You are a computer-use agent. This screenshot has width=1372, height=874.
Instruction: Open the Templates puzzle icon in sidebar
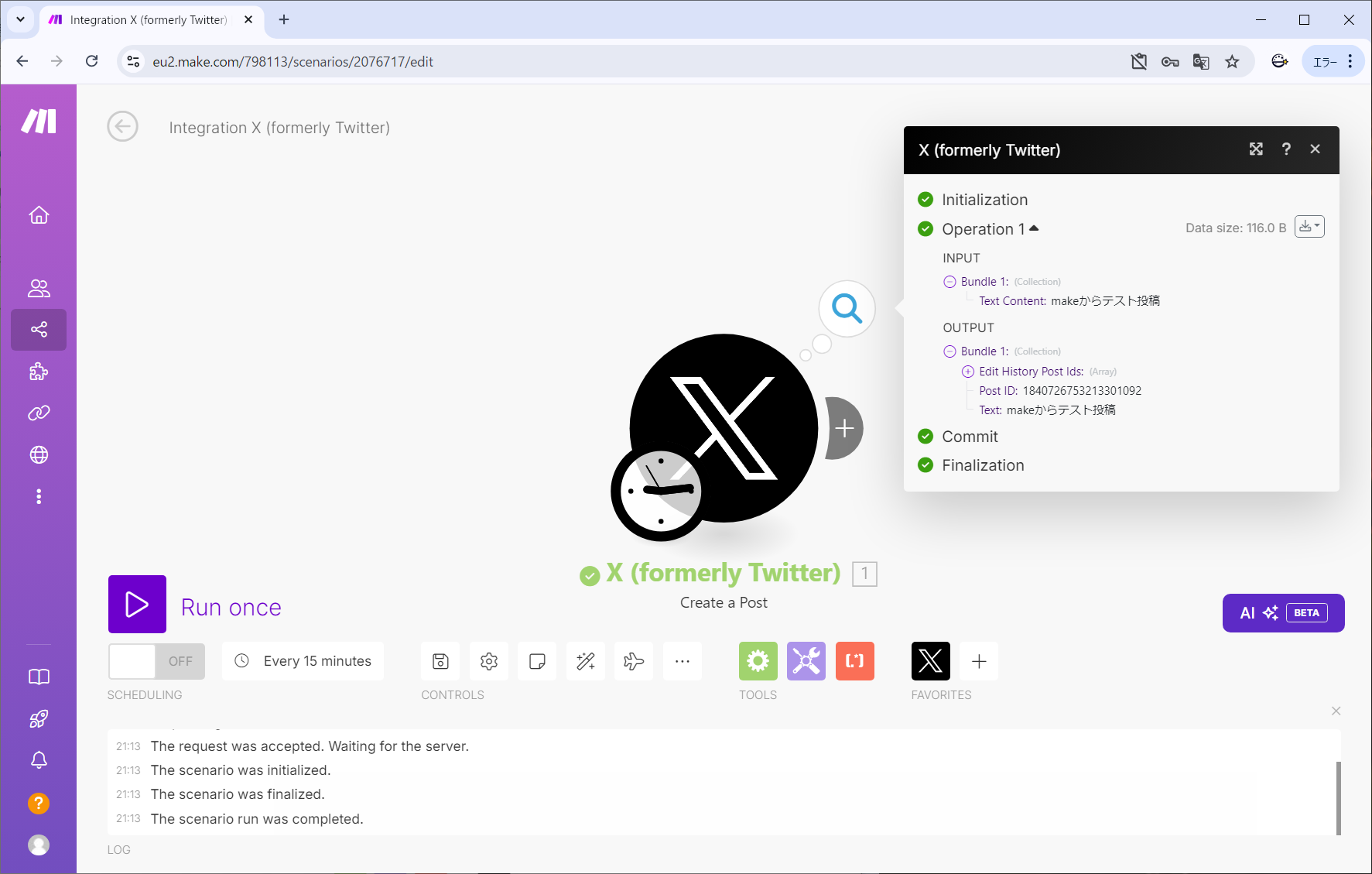tap(39, 372)
